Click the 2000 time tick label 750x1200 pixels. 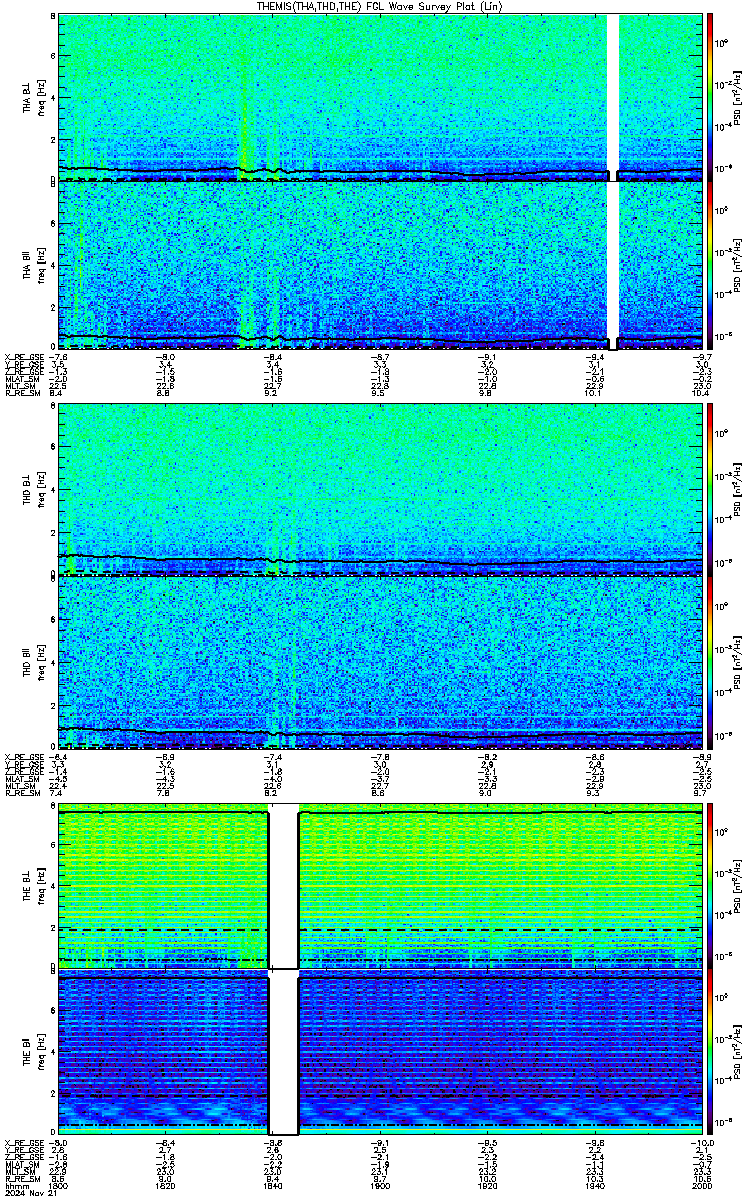pyautogui.click(x=701, y=1186)
